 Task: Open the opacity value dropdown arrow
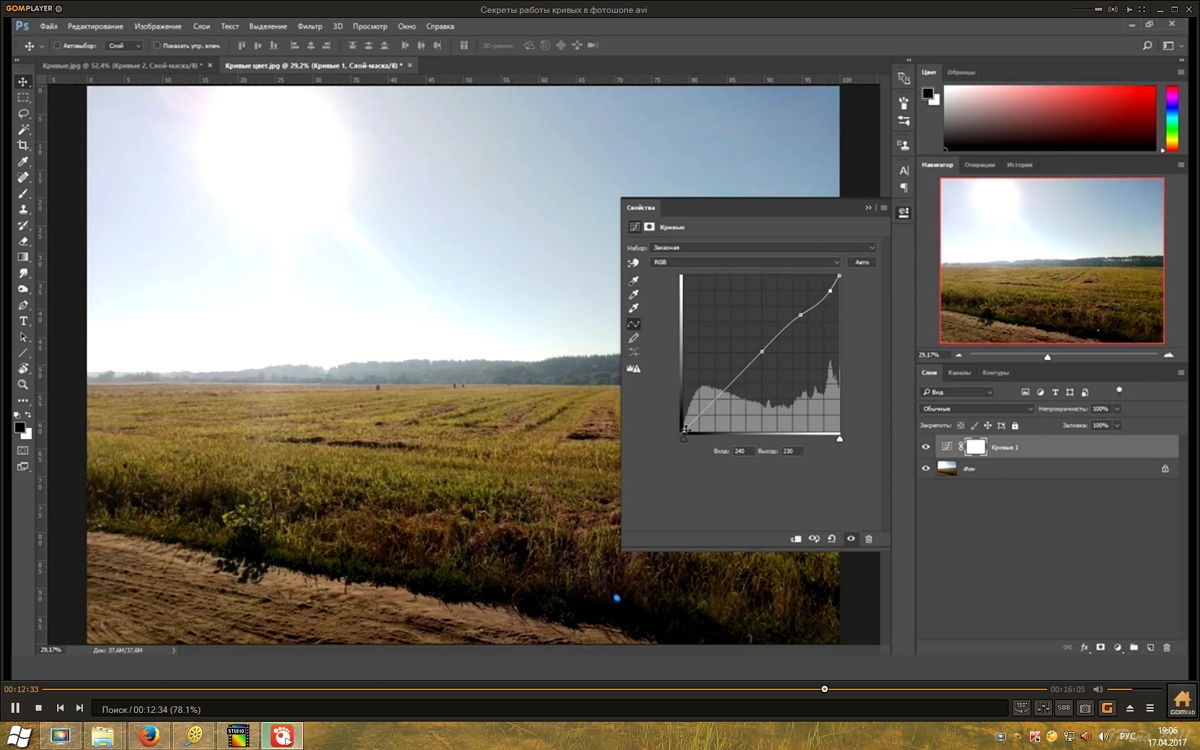point(1117,409)
